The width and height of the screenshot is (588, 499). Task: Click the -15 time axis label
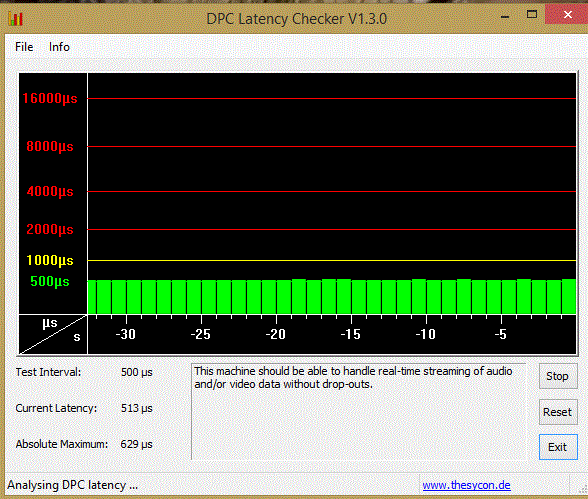(x=351, y=334)
